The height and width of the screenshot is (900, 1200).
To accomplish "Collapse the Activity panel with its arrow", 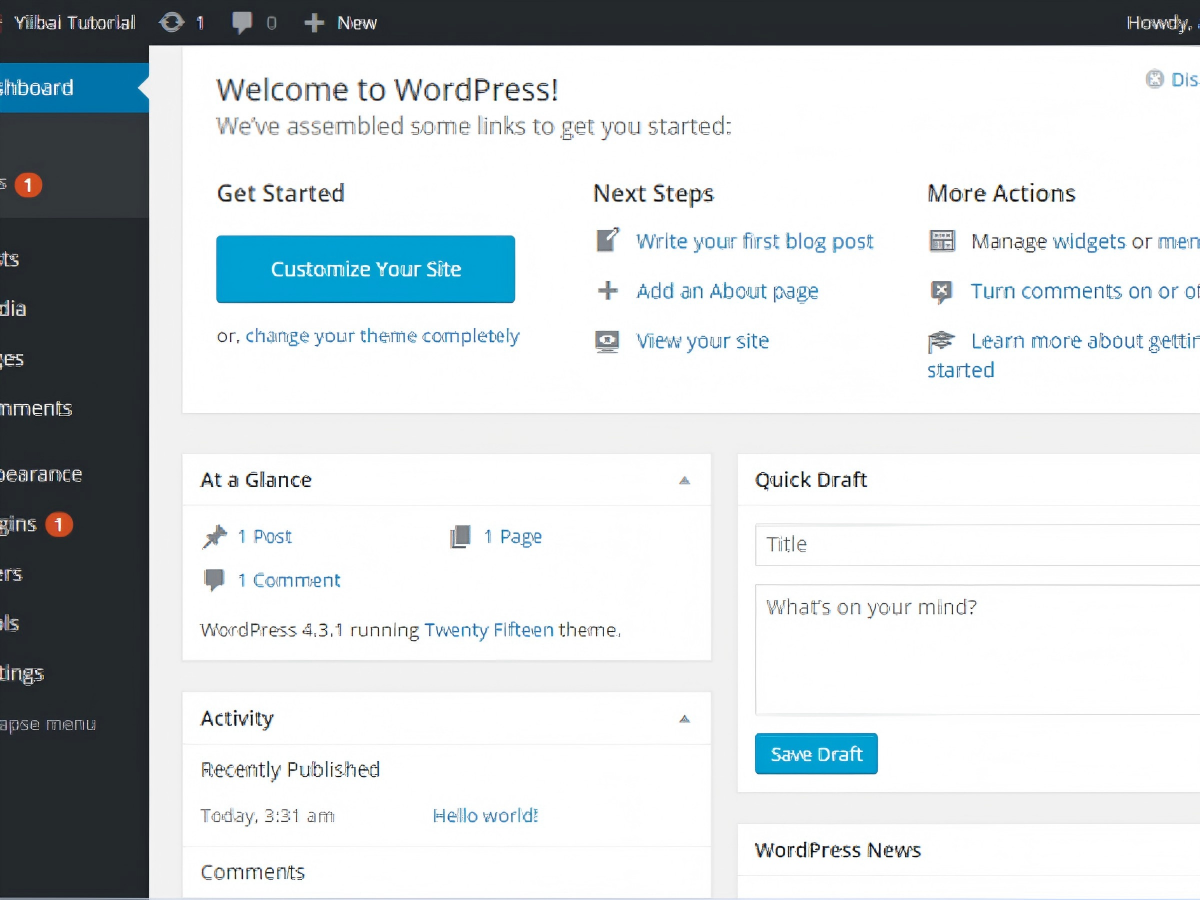I will tap(684, 718).
